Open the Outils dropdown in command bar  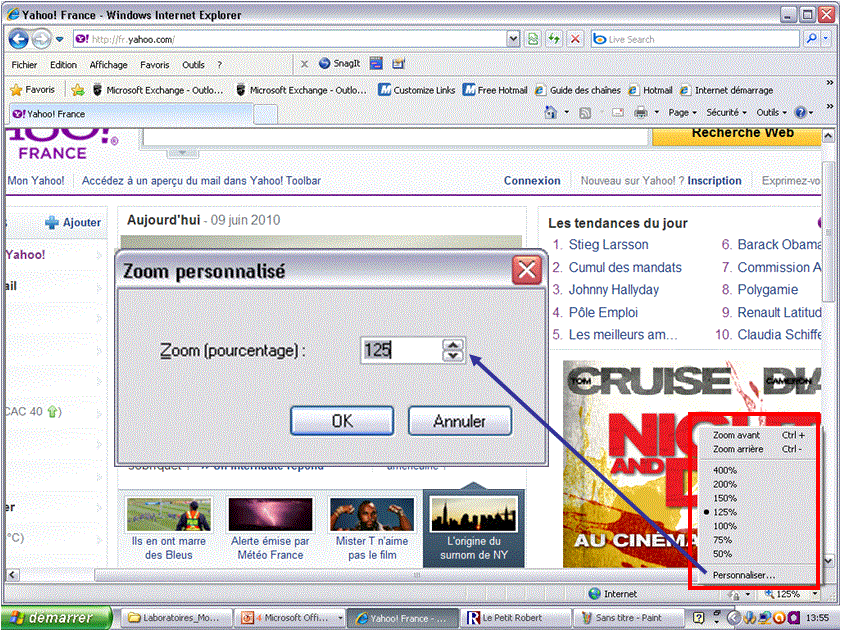[771, 113]
